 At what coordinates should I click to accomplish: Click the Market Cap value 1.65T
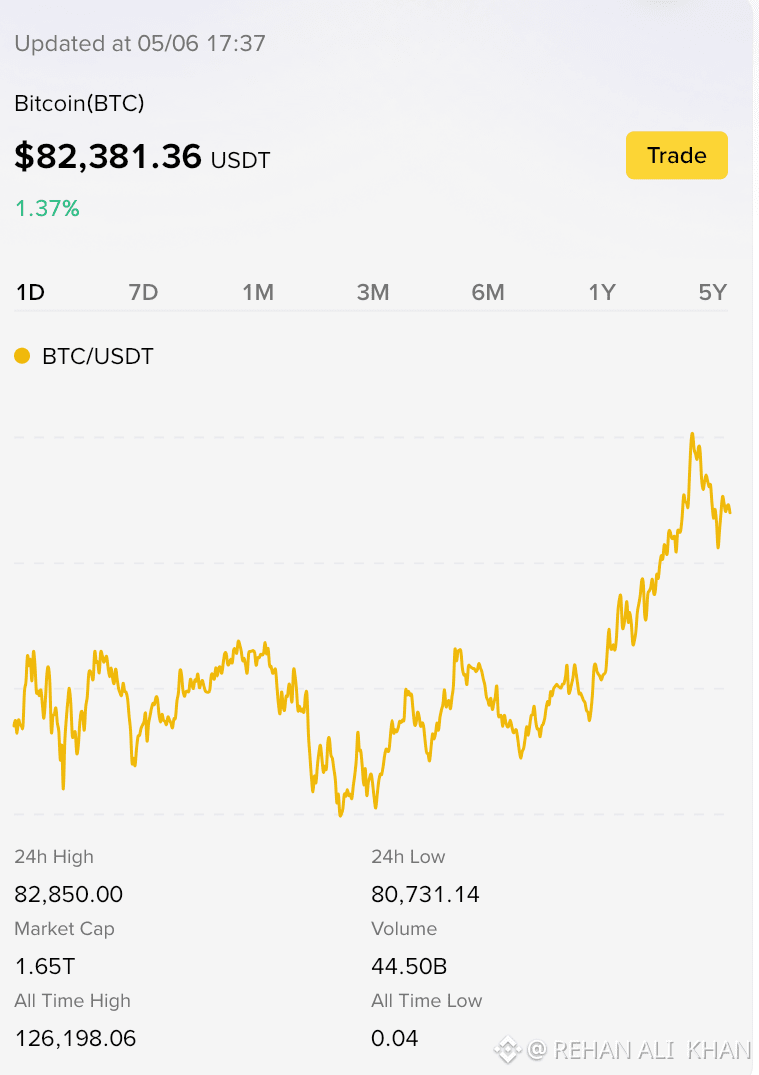point(45,966)
